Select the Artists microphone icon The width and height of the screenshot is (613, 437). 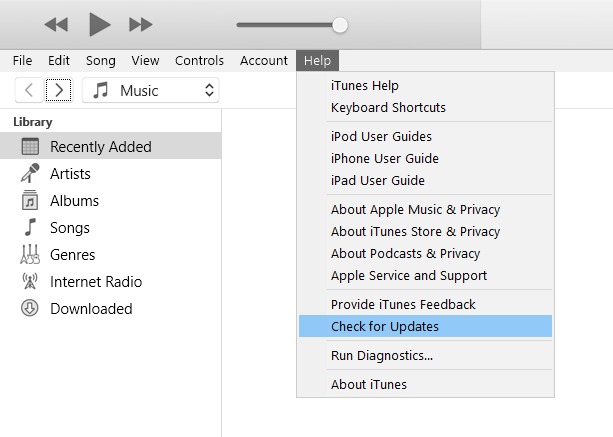30,173
